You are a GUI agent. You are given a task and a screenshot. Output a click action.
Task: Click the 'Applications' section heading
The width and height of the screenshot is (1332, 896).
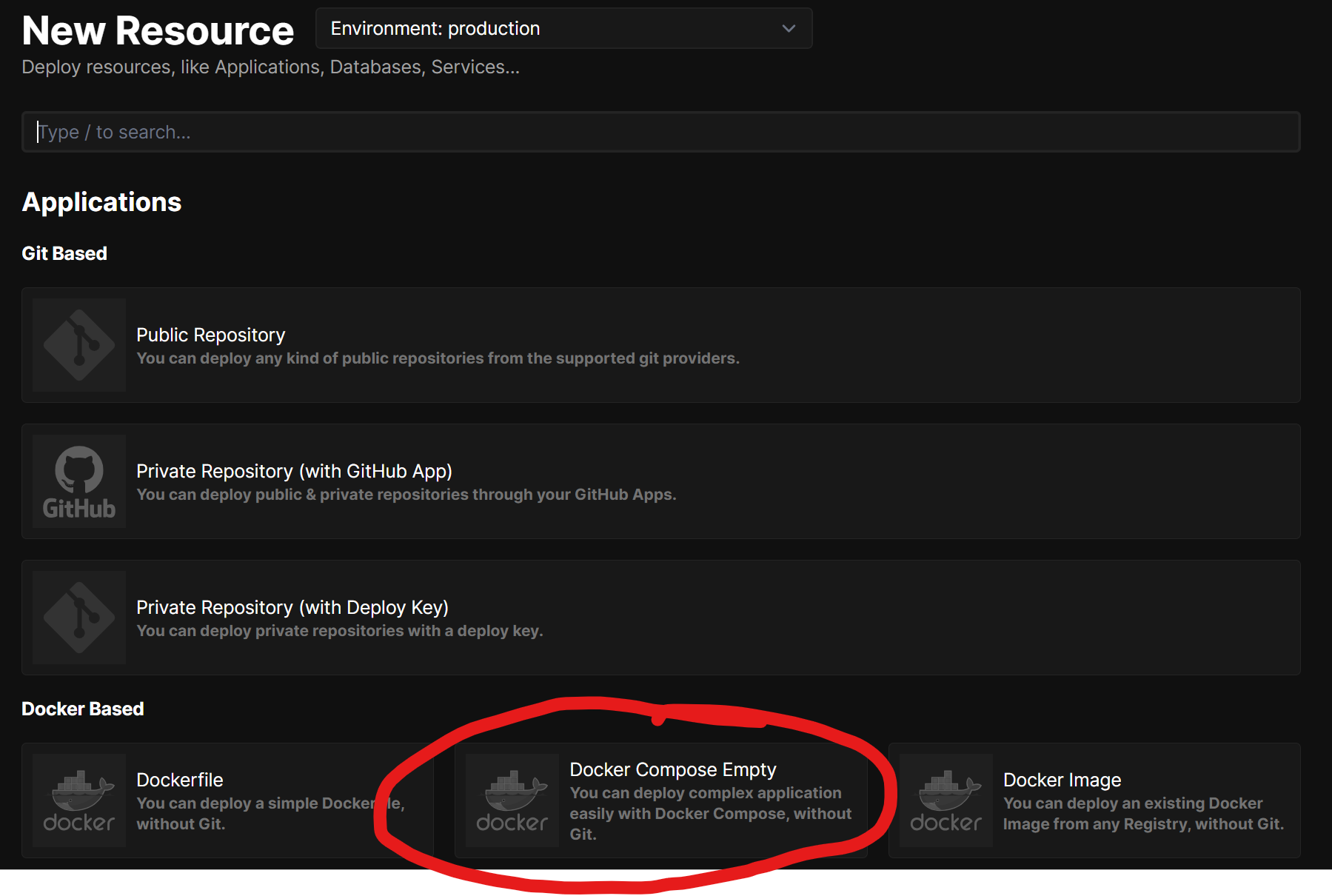[101, 202]
